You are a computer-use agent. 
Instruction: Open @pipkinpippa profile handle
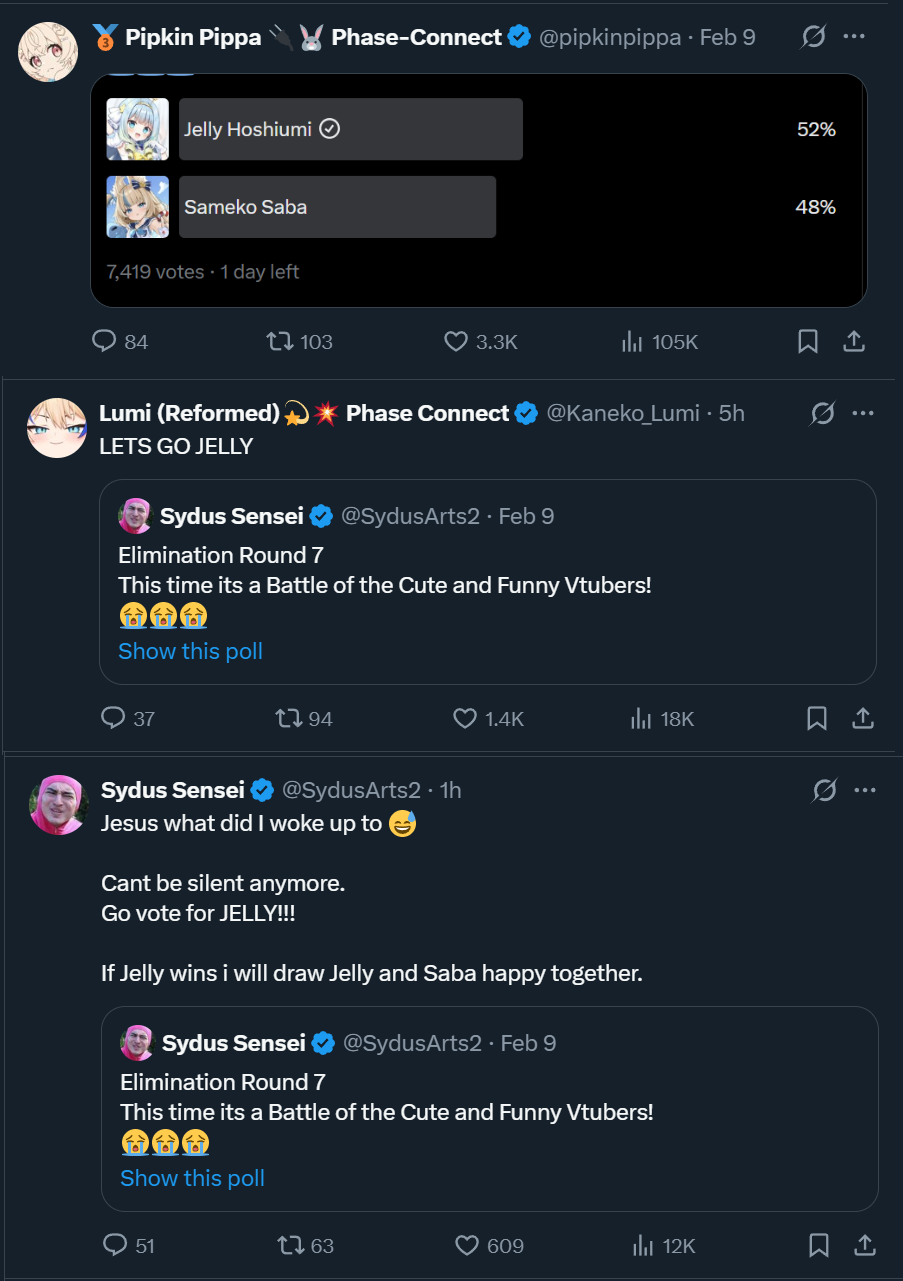click(x=610, y=38)
